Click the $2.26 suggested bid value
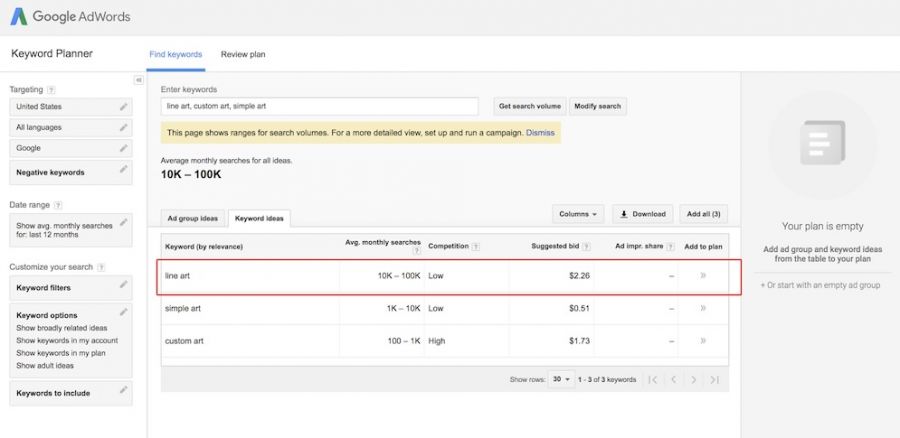The height and width of the screenshot is (438, 900). click(x=579, y=276)
